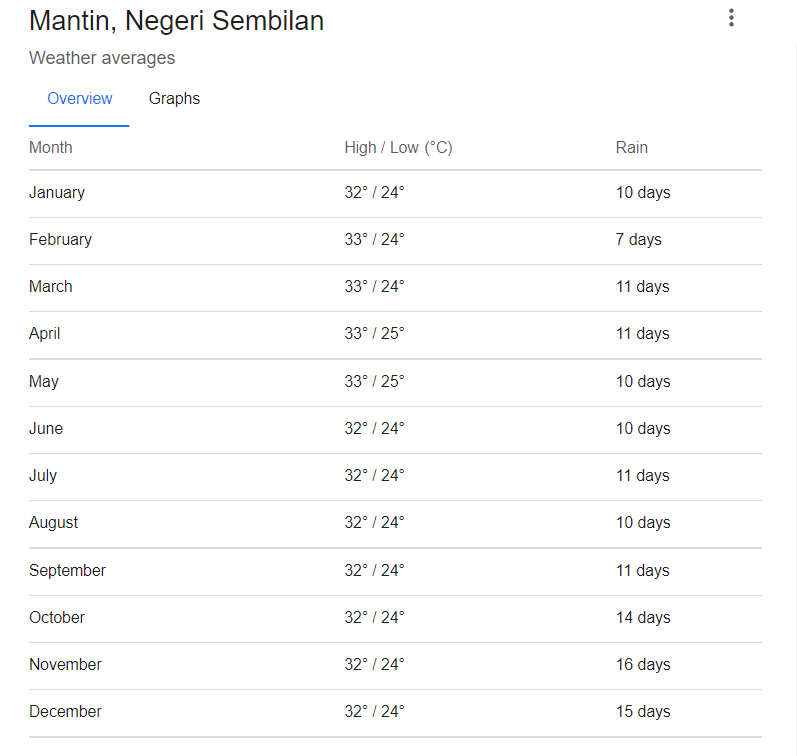
Task: Click April's 33° / 25° temperature
Action: click(x=374, y=333)
